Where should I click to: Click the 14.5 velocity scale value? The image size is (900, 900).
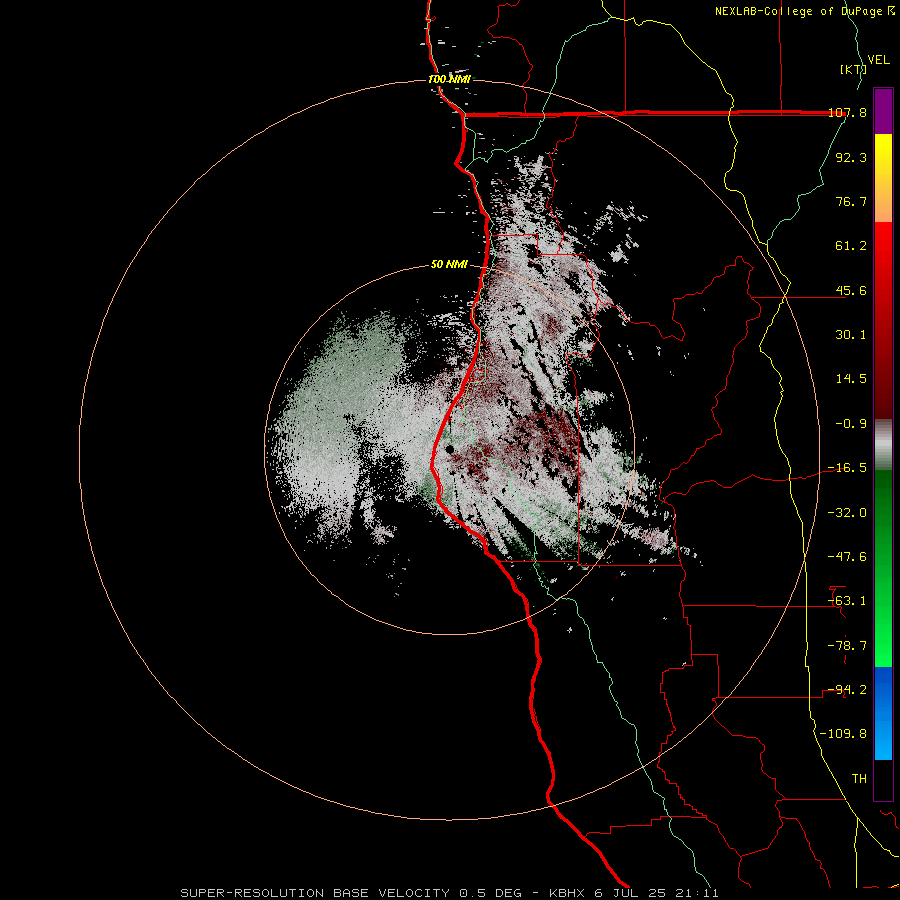click(x=851, y=379)
